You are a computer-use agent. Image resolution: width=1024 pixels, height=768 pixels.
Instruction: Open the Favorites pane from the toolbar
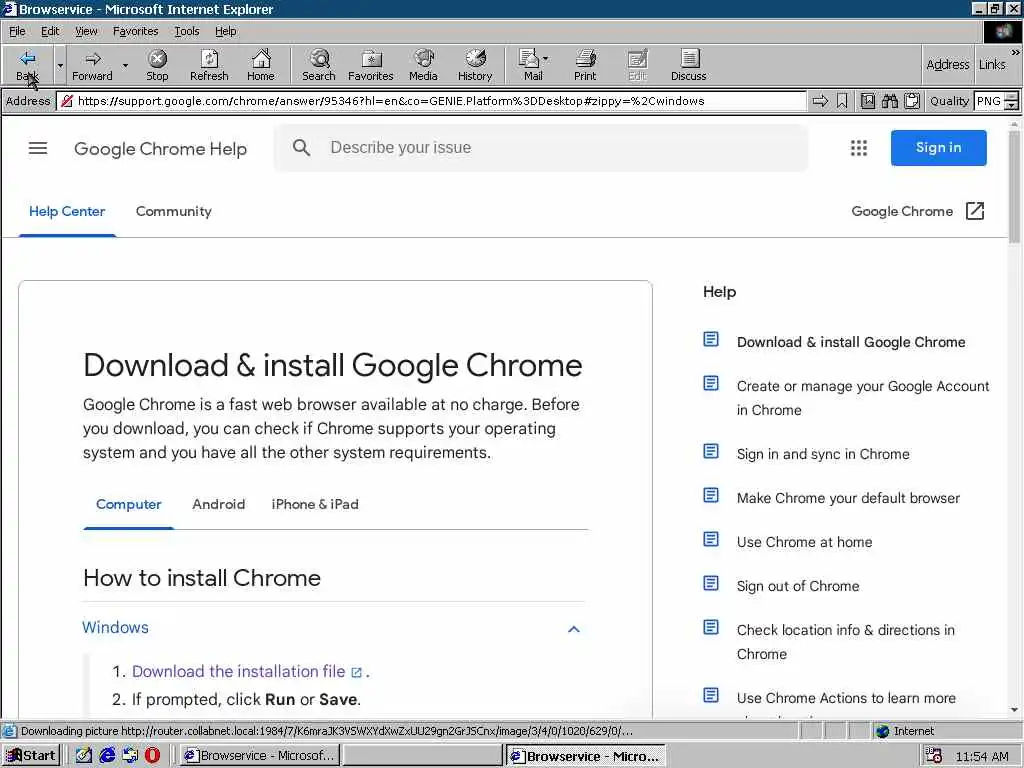[x=370, y=65]
